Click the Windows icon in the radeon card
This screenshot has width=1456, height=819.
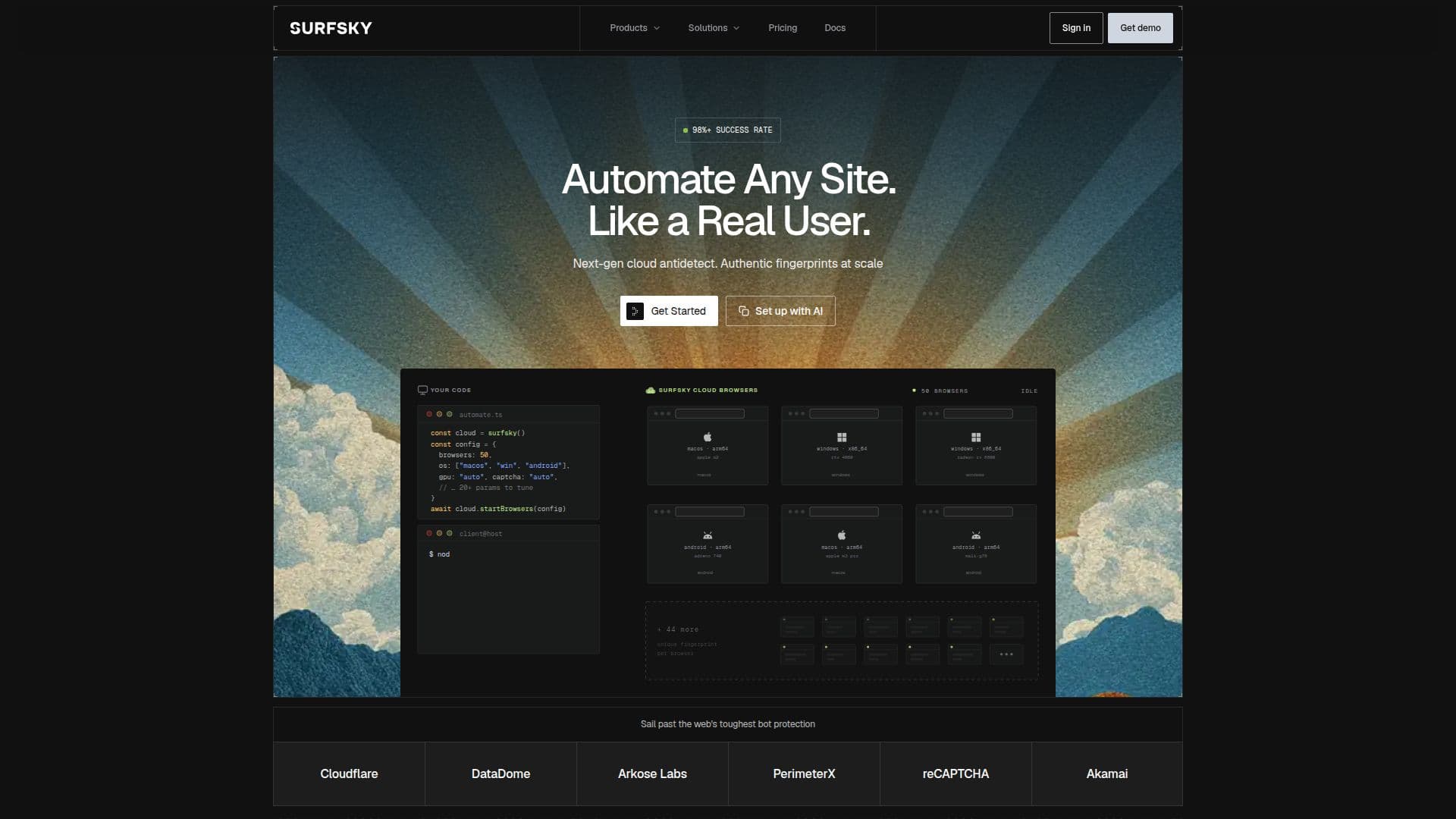pos(976,438)
